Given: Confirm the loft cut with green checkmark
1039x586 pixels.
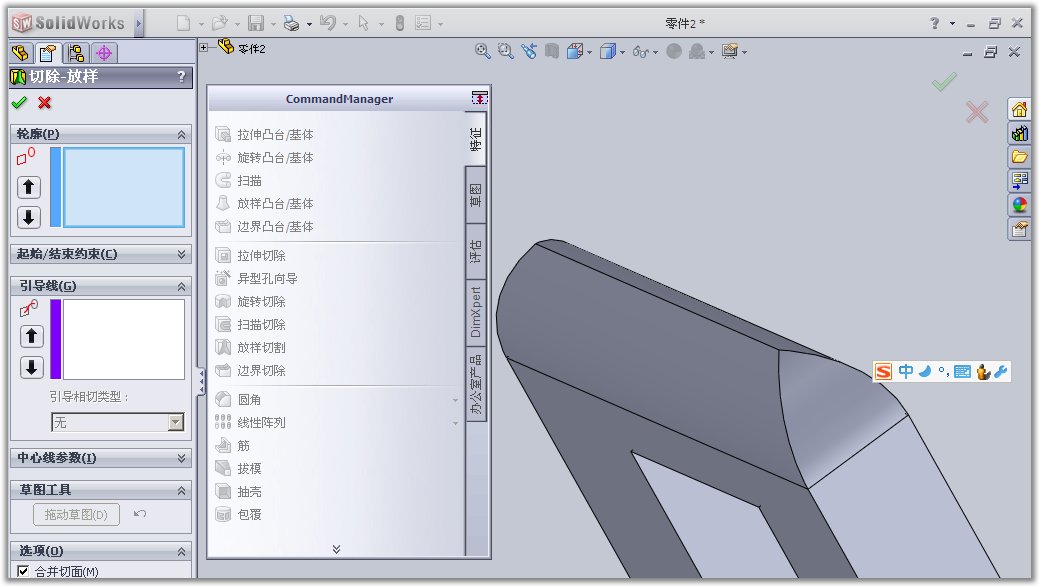Looking at the screenshot, I should click(19, 102).
